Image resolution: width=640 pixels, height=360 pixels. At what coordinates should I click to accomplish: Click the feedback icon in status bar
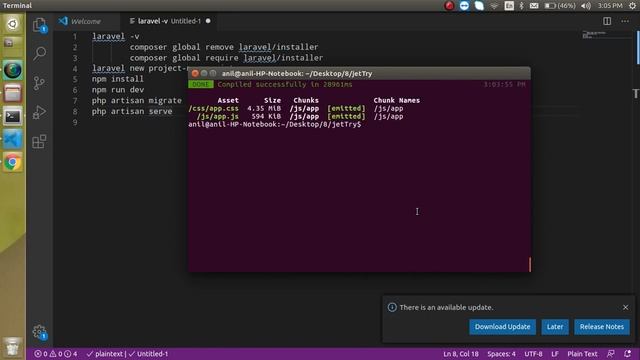[611, 354]
